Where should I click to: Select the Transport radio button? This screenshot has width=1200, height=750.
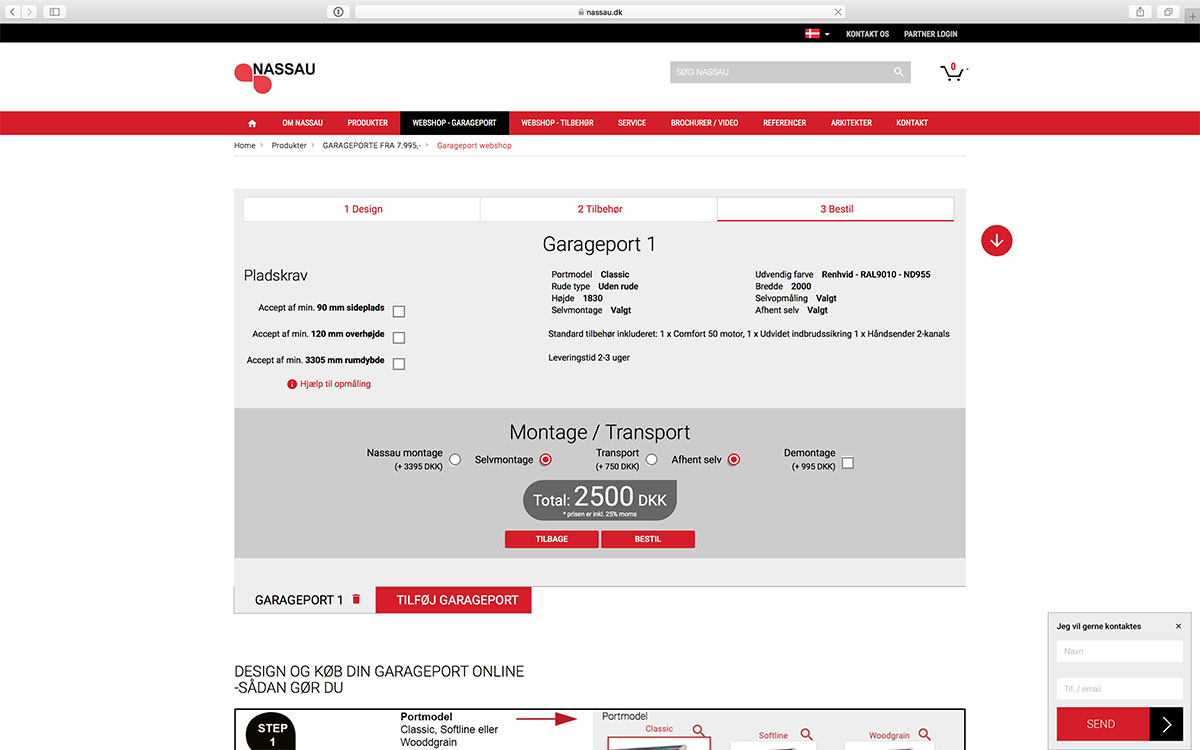(651, 460)
